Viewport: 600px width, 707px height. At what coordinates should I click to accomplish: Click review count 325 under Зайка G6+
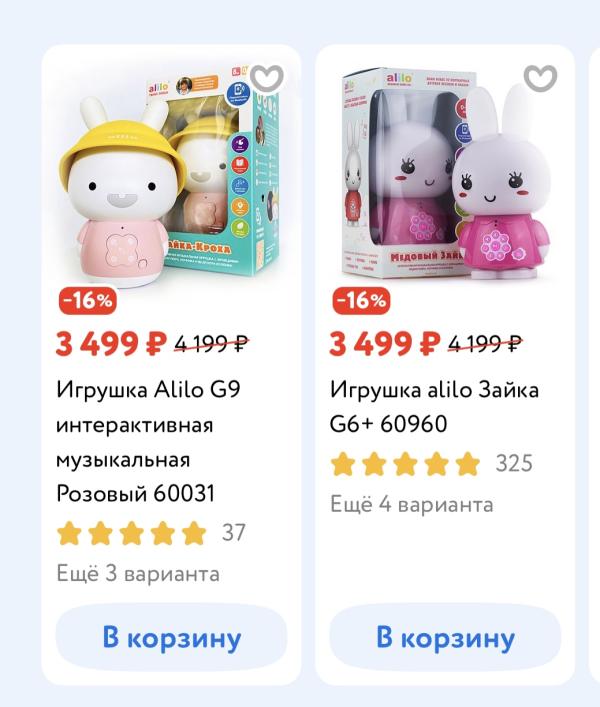click(514, 464)
